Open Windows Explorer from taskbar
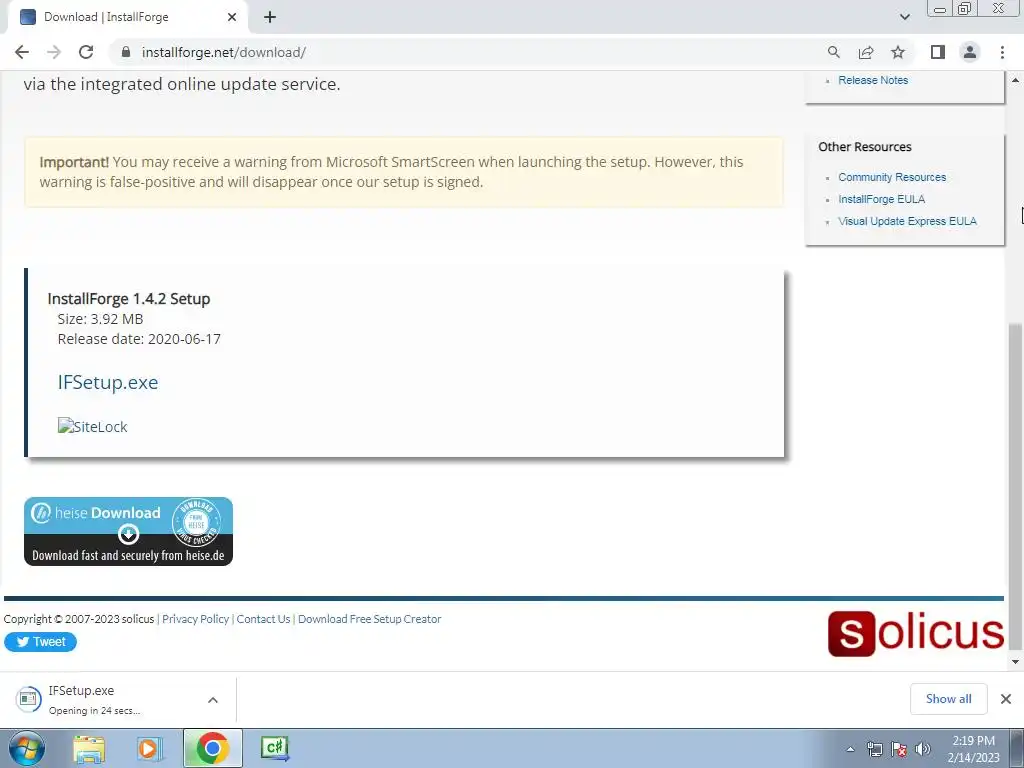The height and width of the screenshot is (768, 1024). point(89,748)
